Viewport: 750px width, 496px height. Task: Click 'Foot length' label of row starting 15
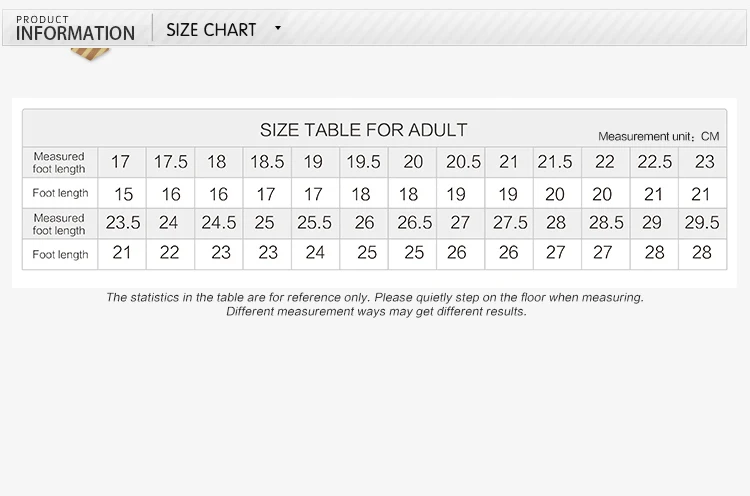click(60, 193)
